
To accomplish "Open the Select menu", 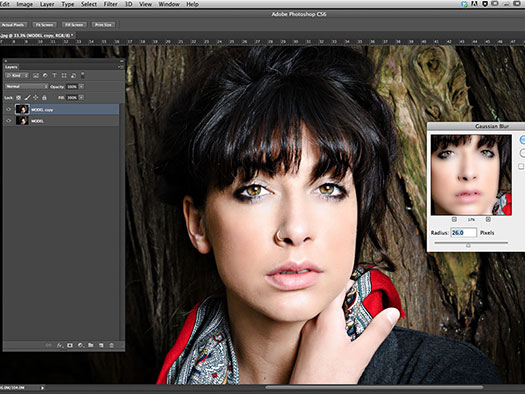I will pyautogui.click(x=89, y=4).
